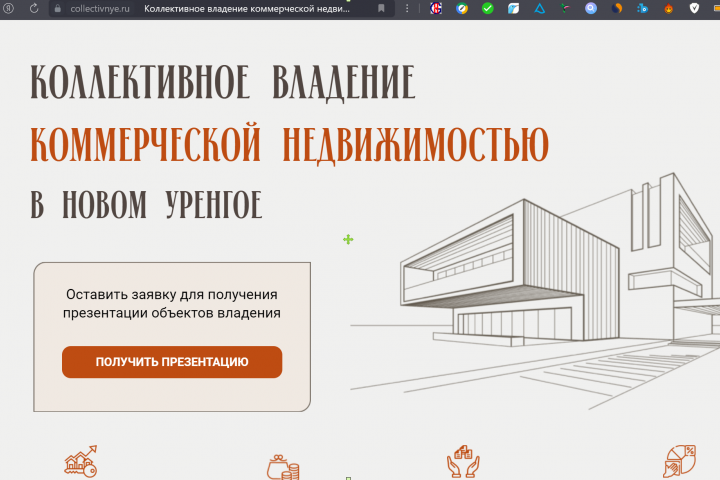This screenshot has height=480, width=720.
Task: Open the orange flame extension icon
Action: (x=669, y=8)
